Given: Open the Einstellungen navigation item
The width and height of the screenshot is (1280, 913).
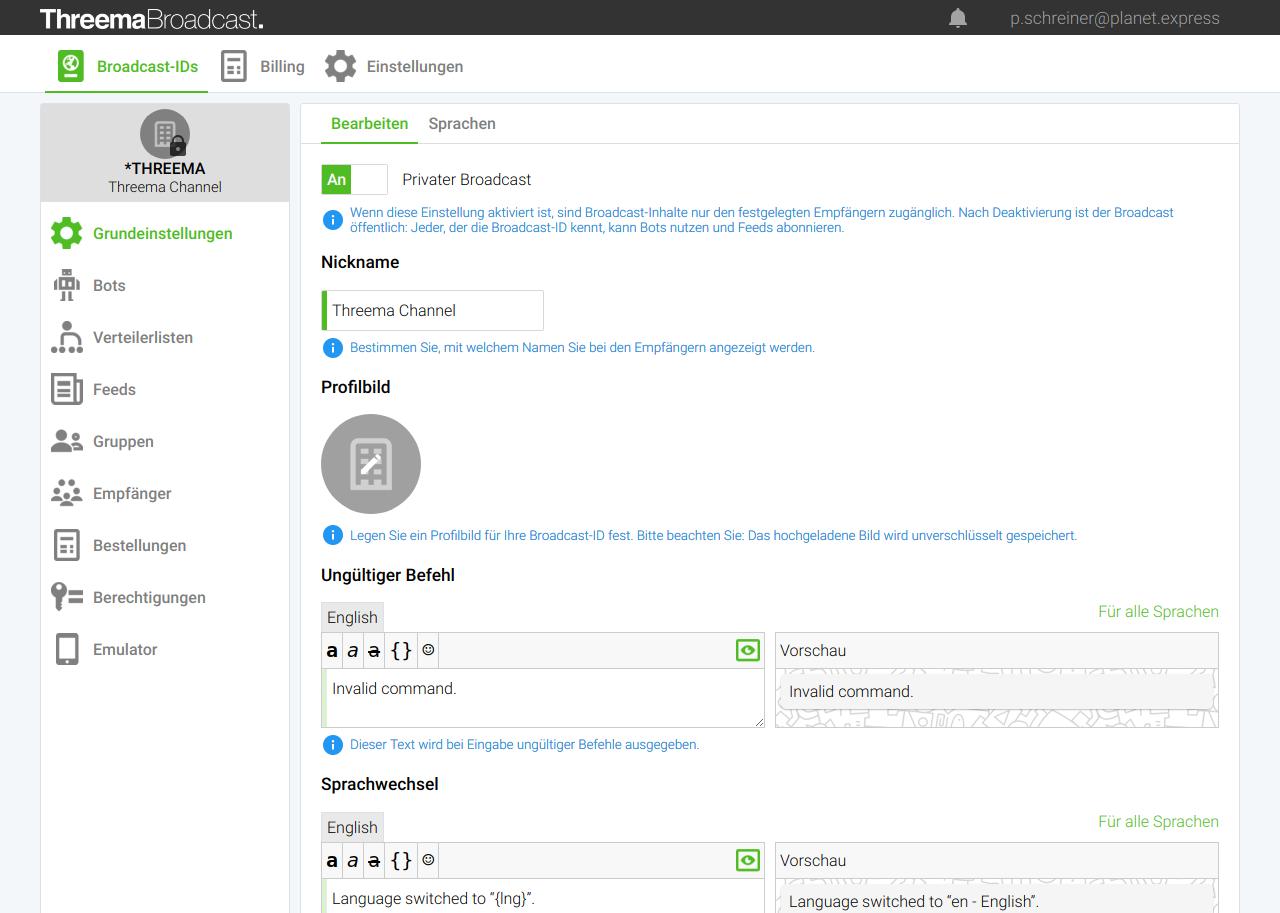Looking at the screenshot, I should [x=394, y=67].
